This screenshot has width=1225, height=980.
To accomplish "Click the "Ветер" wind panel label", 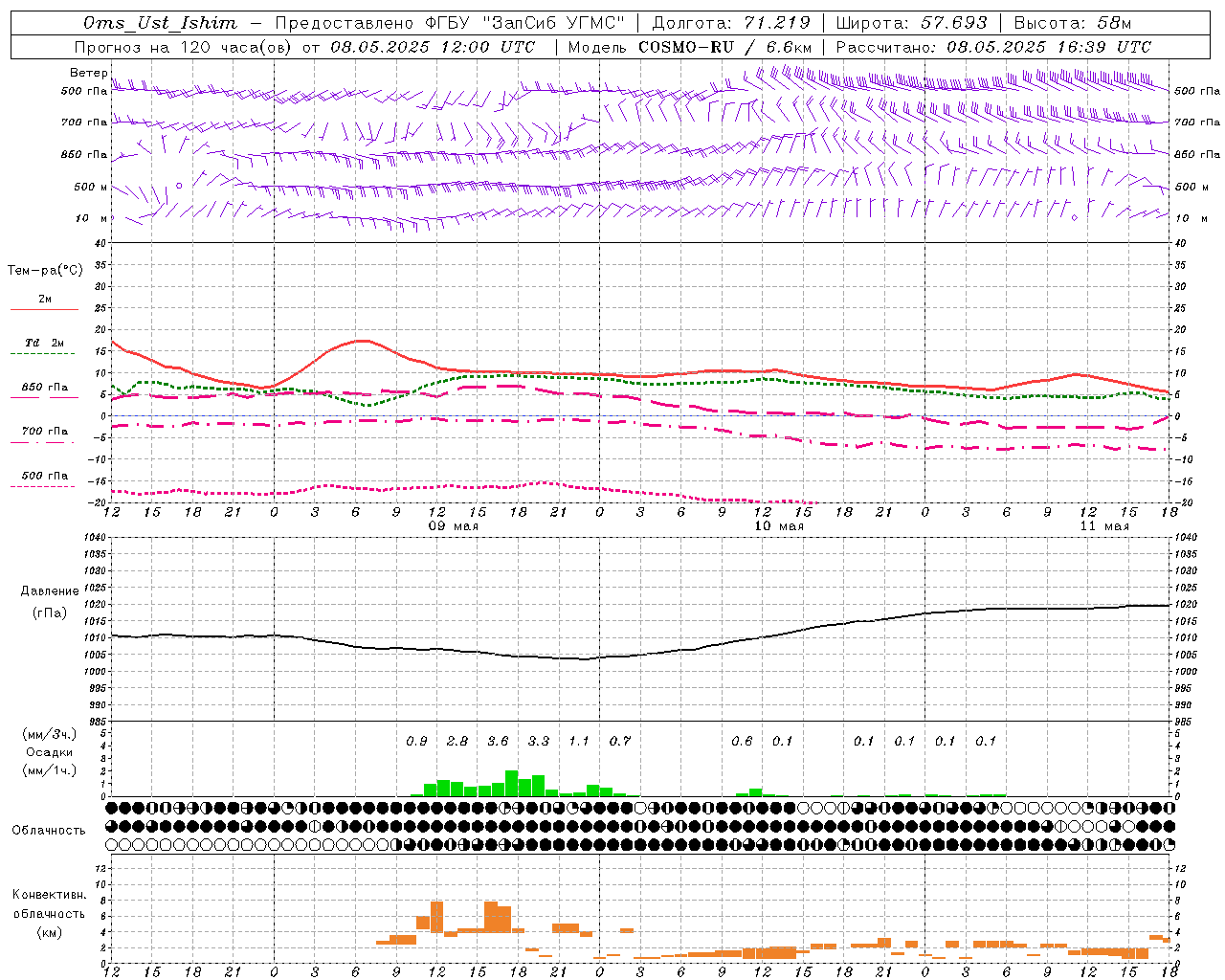I will [88, 73].
